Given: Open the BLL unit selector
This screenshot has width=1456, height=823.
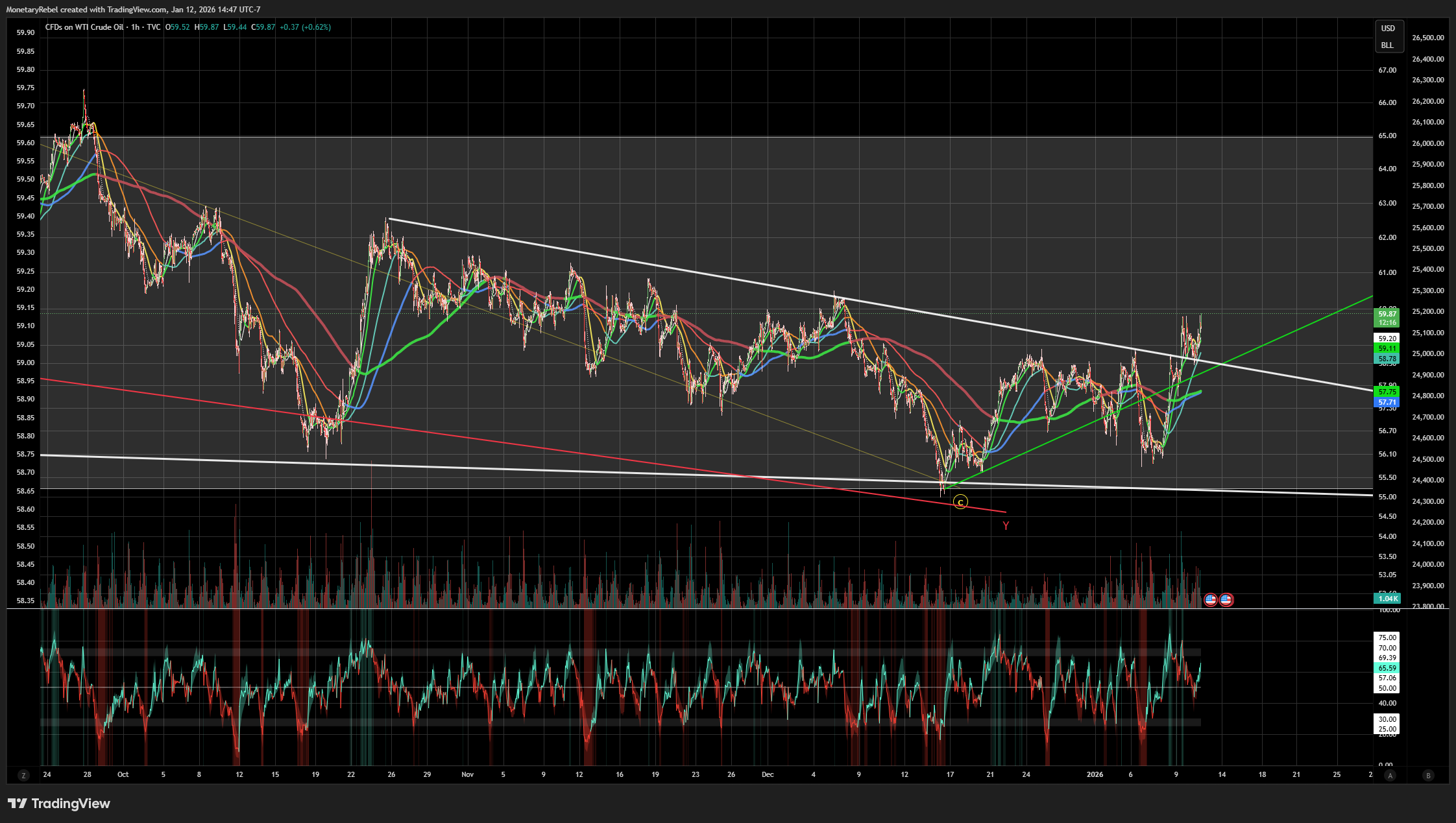Looking at the screenshot, I should click(1387, 45).
